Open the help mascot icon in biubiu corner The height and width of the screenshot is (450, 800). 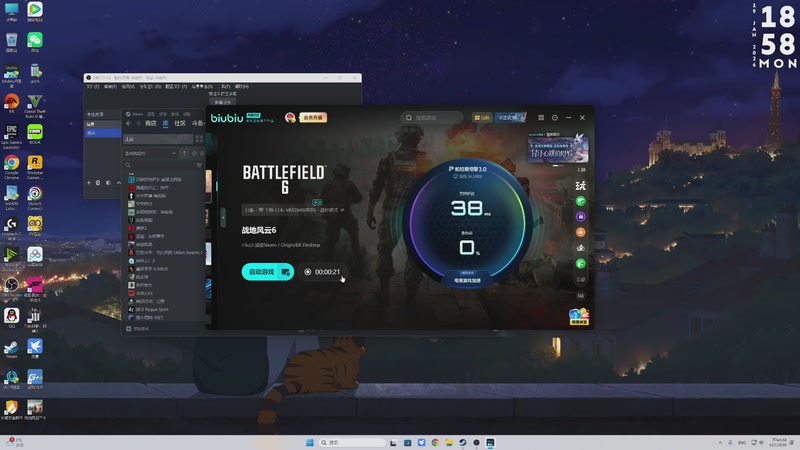tap(579, 316)
